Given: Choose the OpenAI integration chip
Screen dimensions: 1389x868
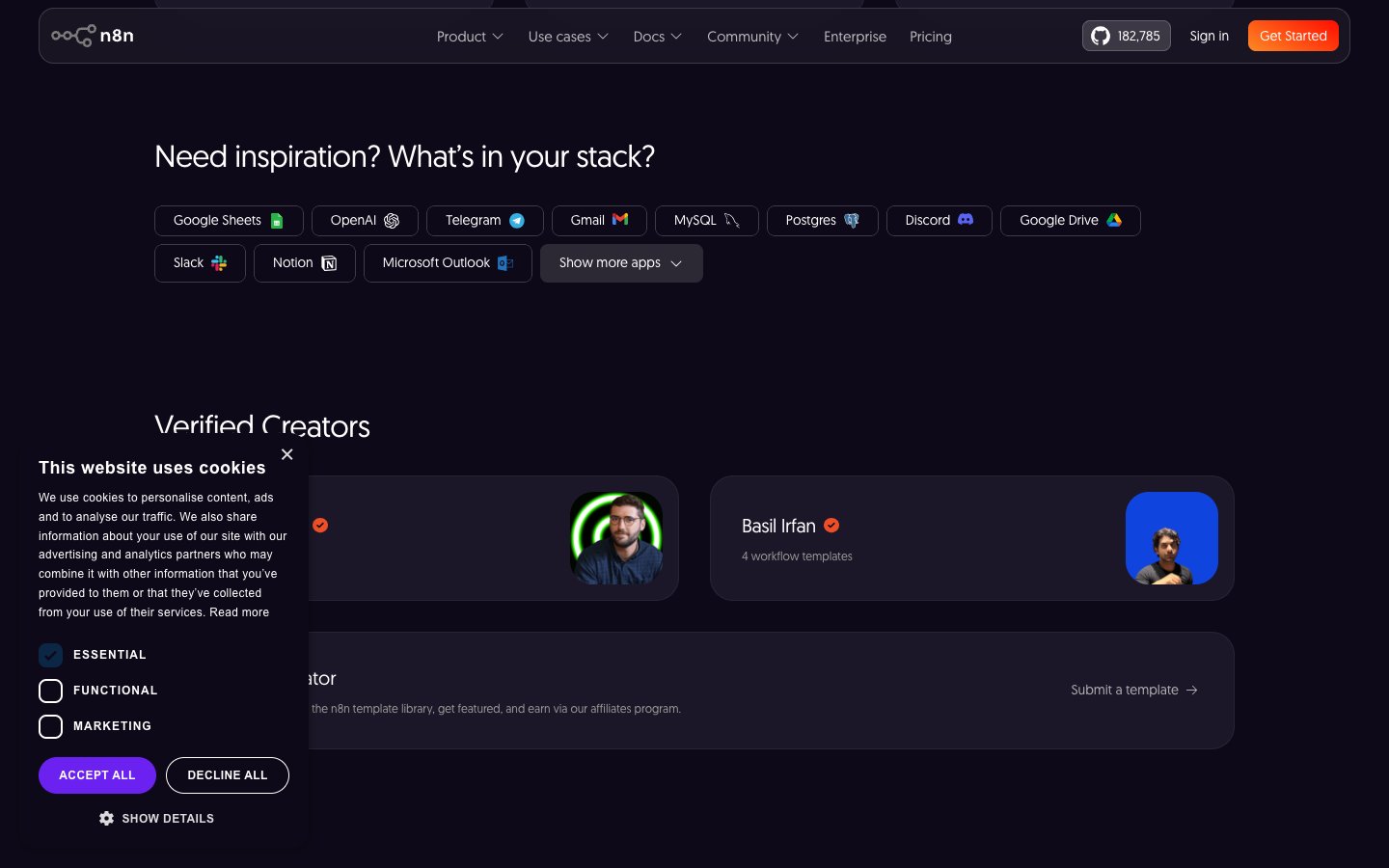Looking at the screenshot, I should [x=364, y=221].
